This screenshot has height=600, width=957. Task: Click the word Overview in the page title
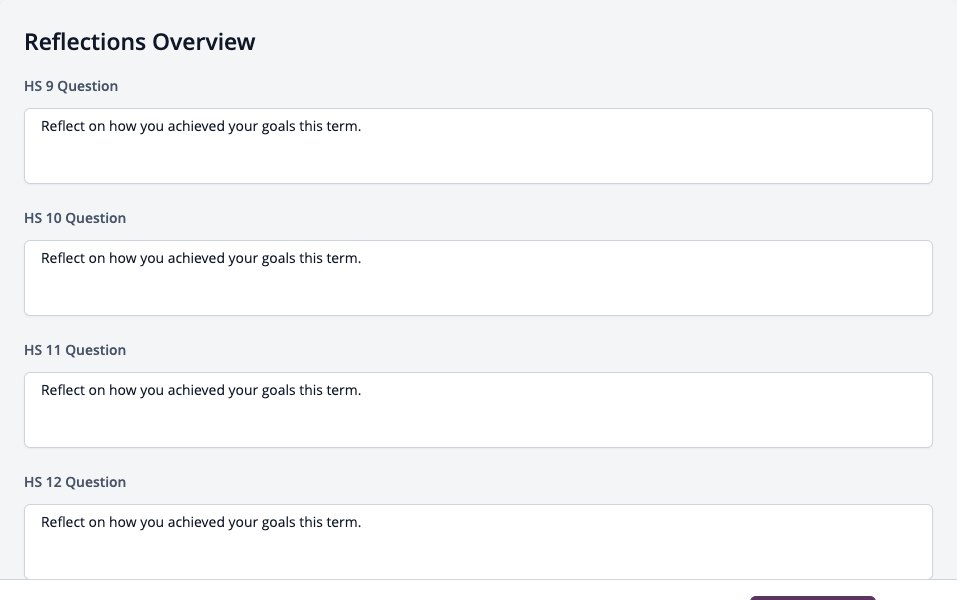tap(203, 42)
